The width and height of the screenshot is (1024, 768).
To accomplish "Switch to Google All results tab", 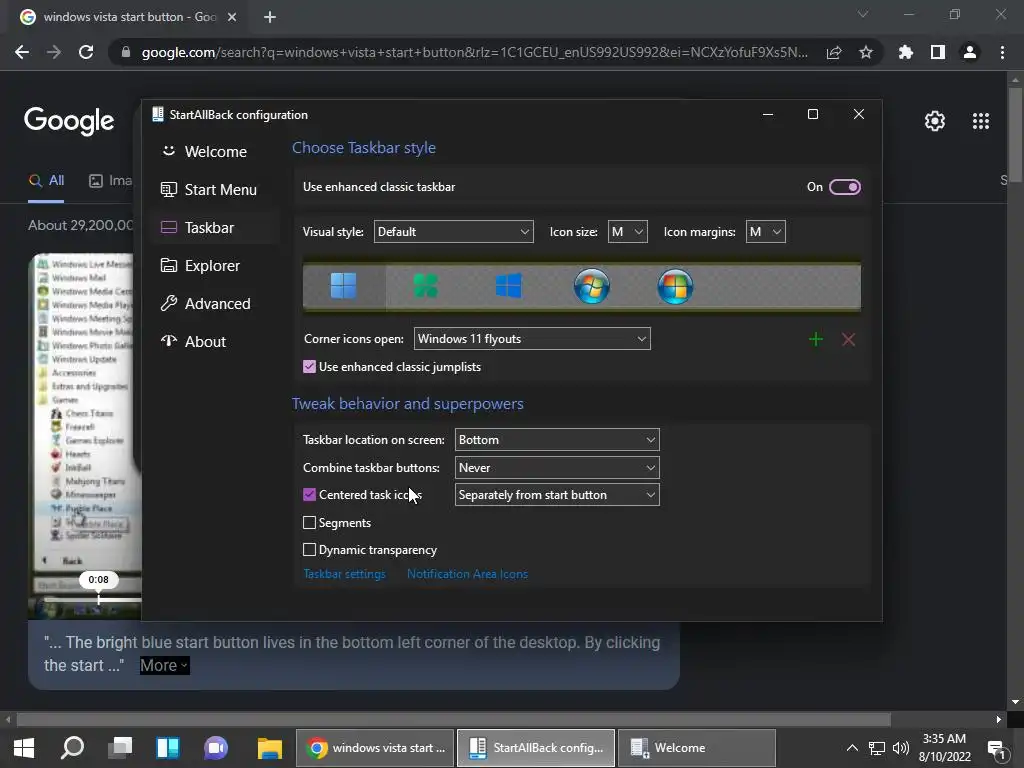I will point(46,181).
